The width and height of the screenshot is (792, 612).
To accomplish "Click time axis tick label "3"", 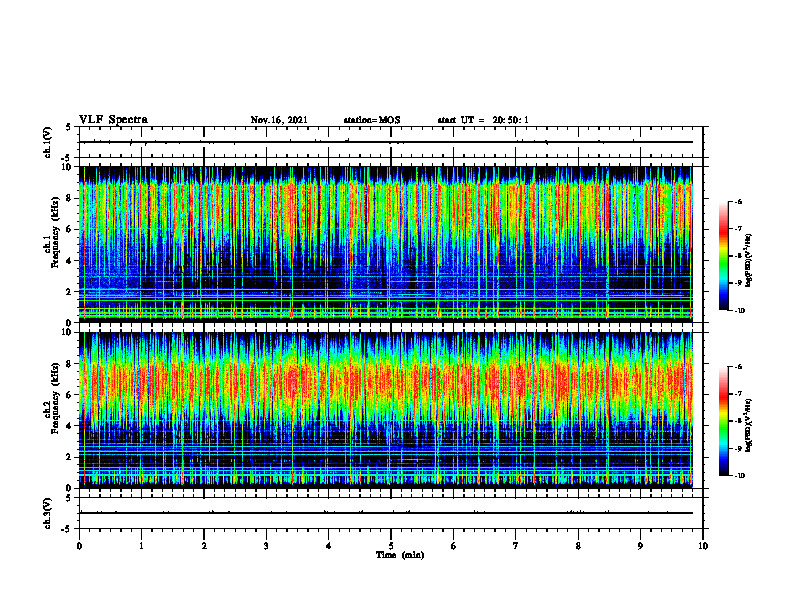I will click(266, 546).
